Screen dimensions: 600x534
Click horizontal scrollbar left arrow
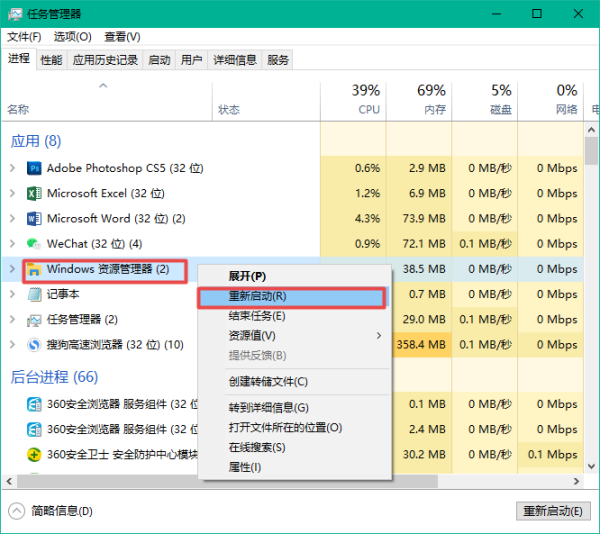(9, 482)
